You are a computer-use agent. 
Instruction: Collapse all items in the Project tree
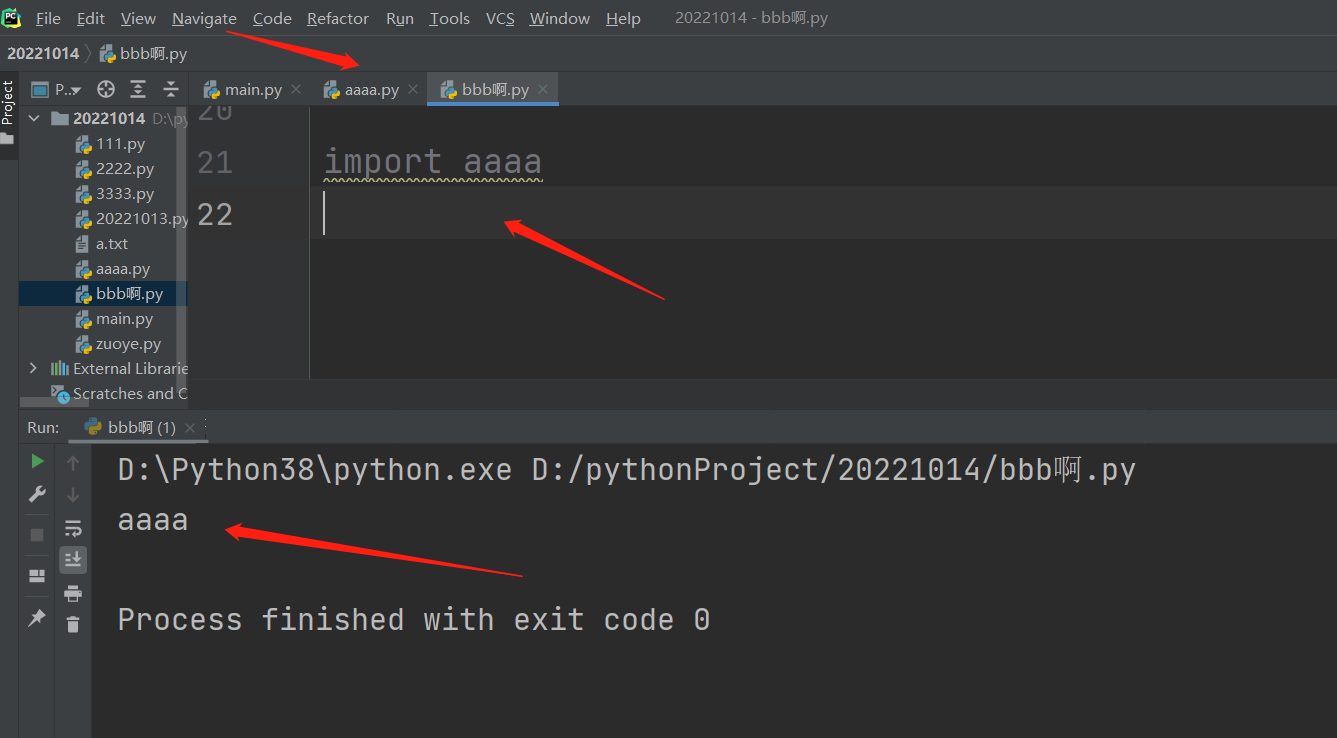[171, 89]
